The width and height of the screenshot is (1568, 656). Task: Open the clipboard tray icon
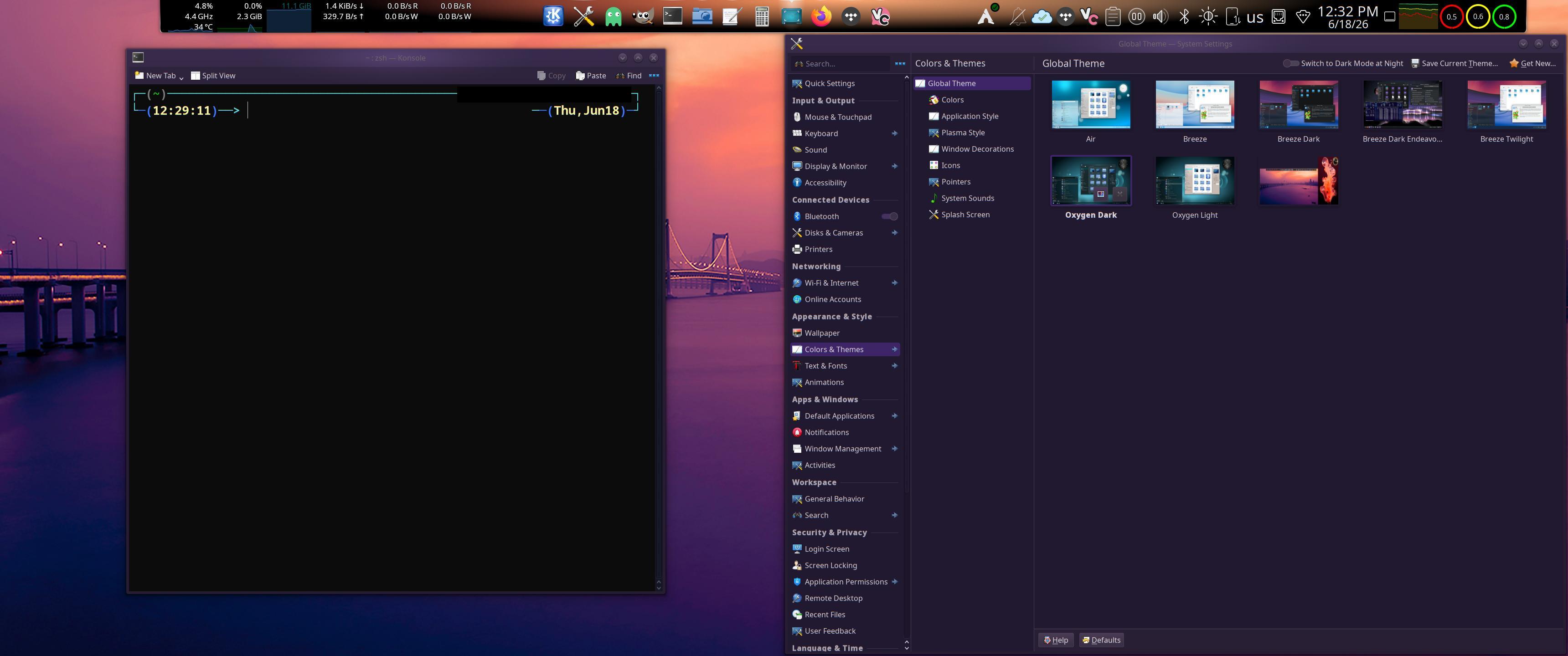(x=1113, y=16)
